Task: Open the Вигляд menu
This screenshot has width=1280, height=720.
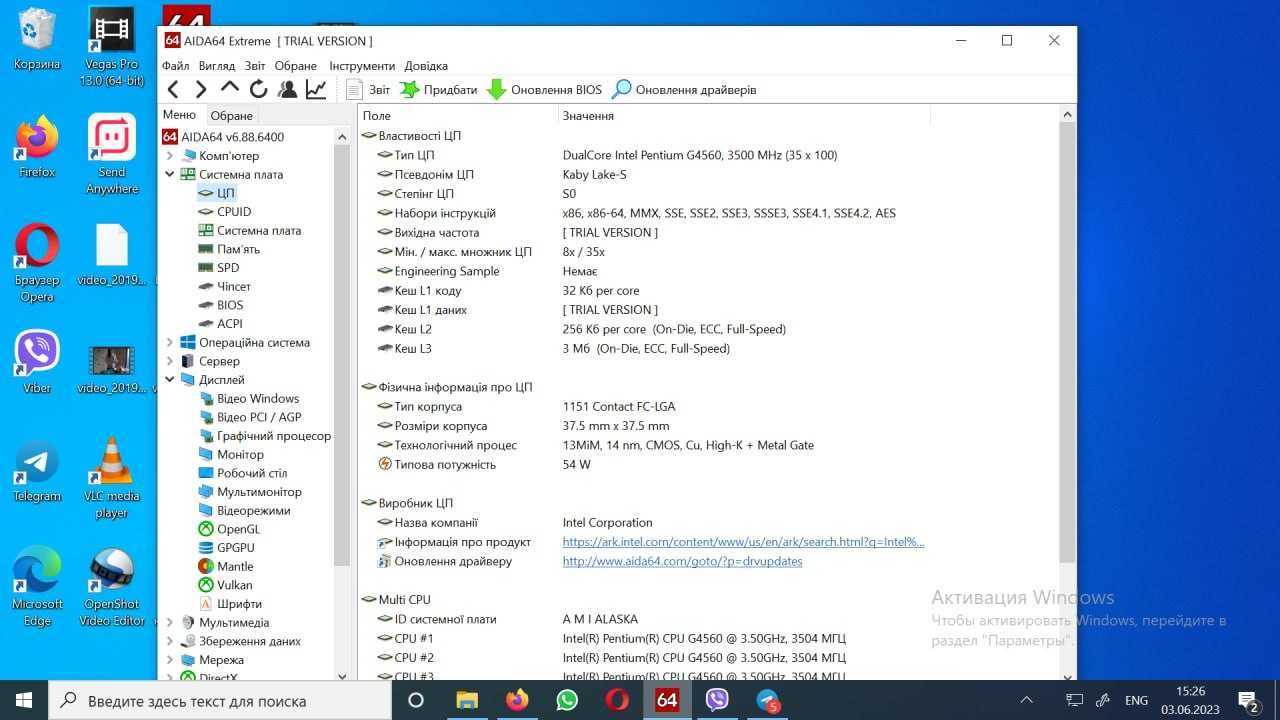Action: (x=217, y=66)
